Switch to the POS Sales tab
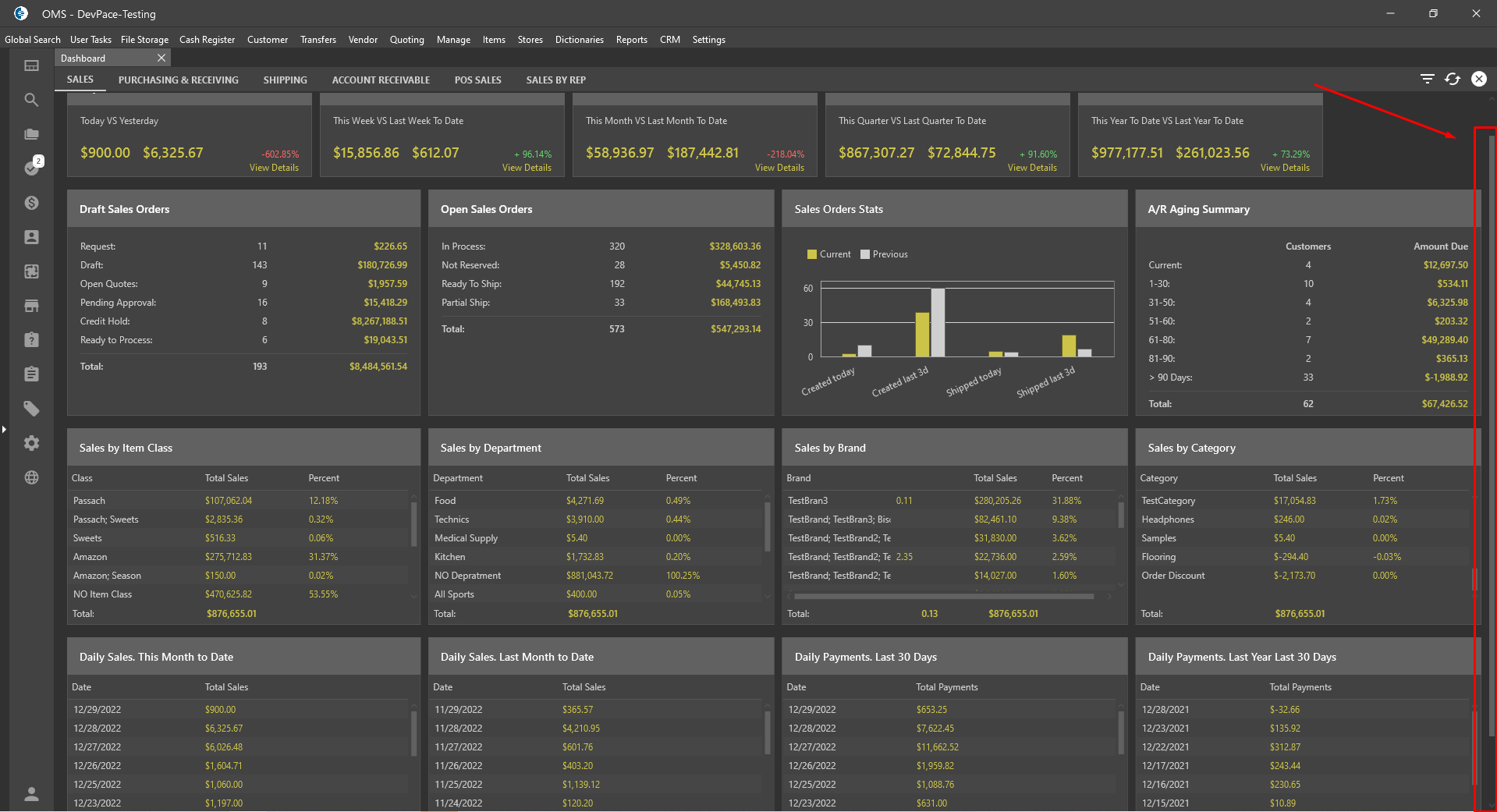 click(478, 80)
